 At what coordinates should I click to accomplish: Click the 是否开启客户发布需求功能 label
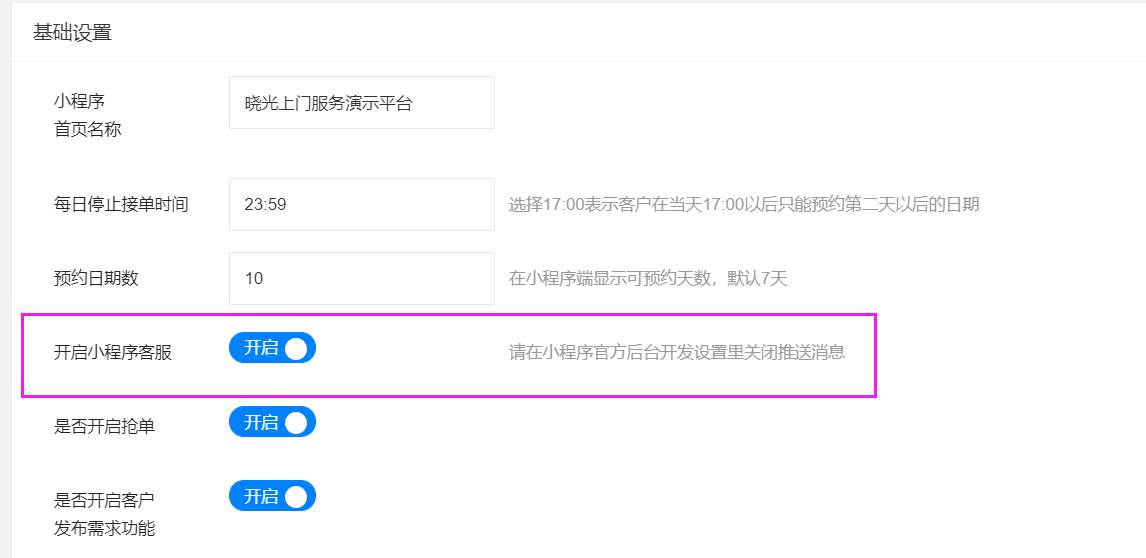(104, 514)
